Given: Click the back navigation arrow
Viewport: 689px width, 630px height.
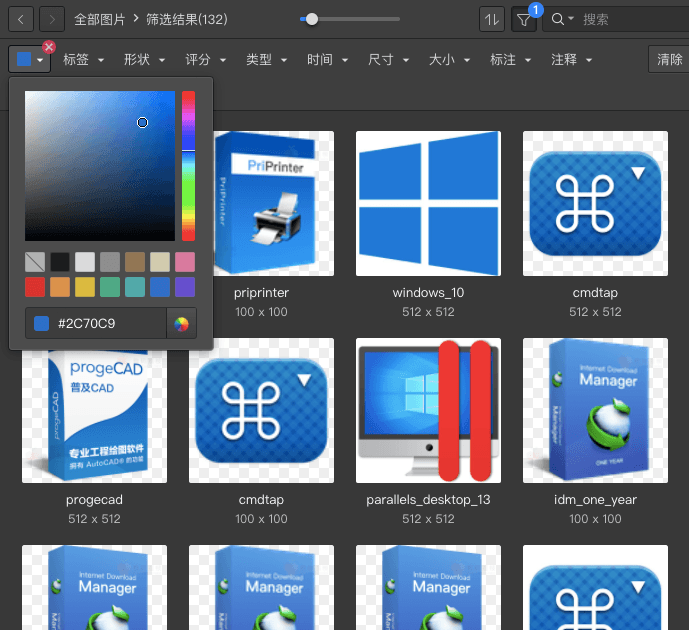Looking at the screenshot, I should (x=21, y=18).
